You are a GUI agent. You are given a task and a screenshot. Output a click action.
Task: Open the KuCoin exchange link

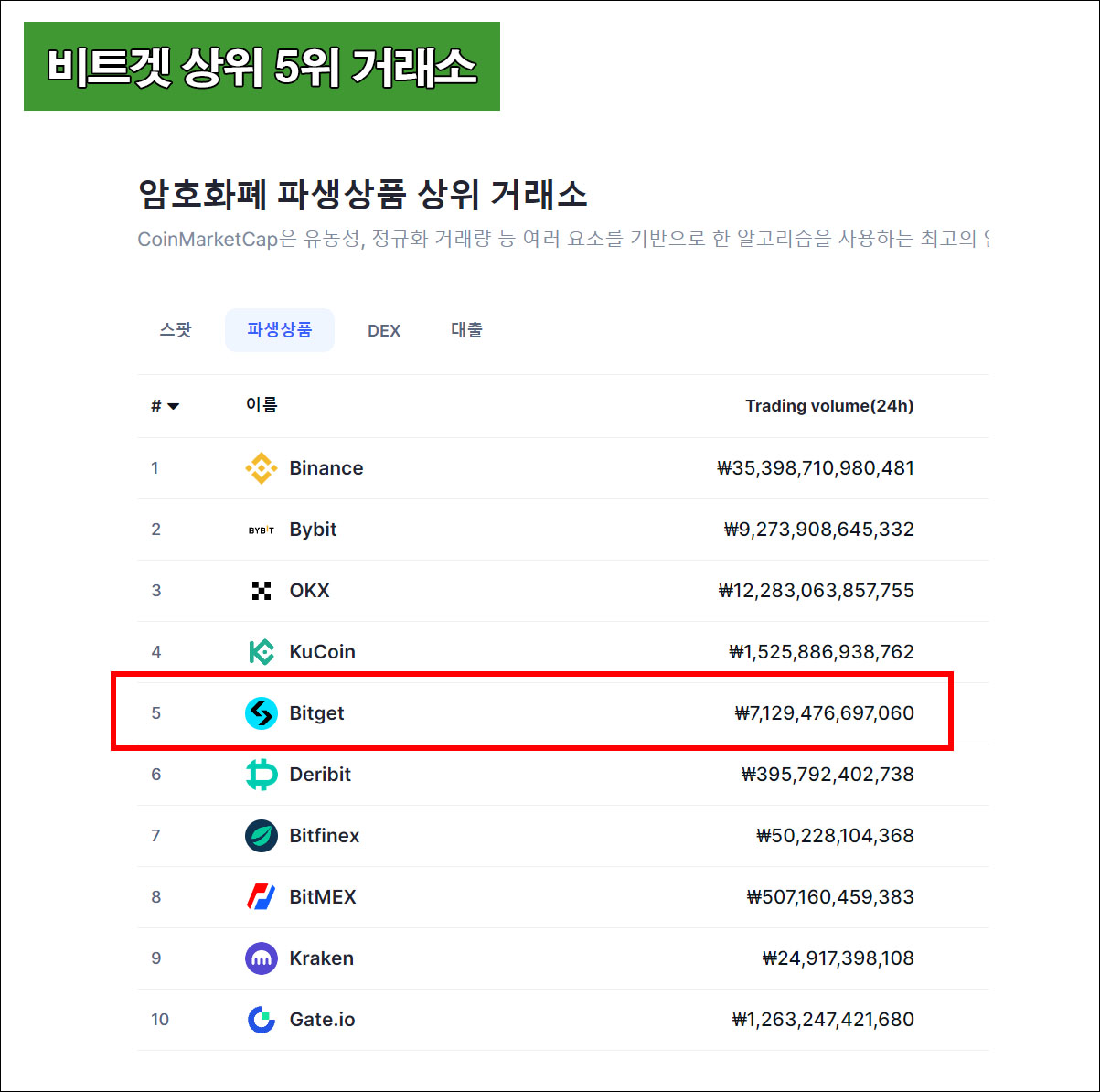[x=322, y=652]
